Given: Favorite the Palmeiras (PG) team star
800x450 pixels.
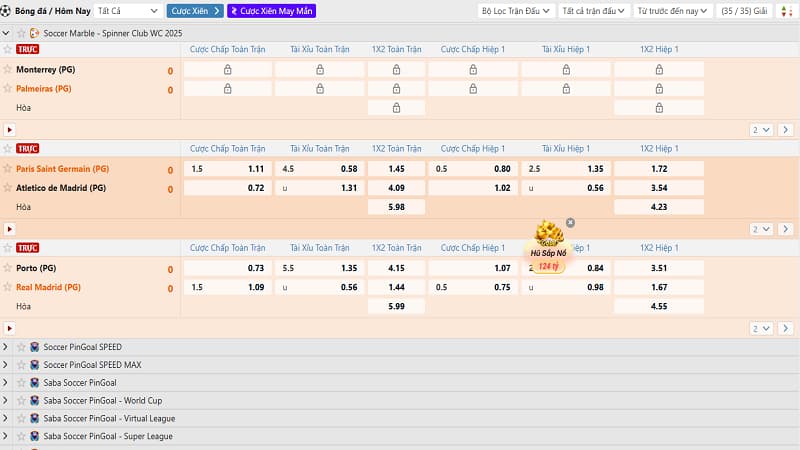Looking at the screenshot, I should click(7, 88).
